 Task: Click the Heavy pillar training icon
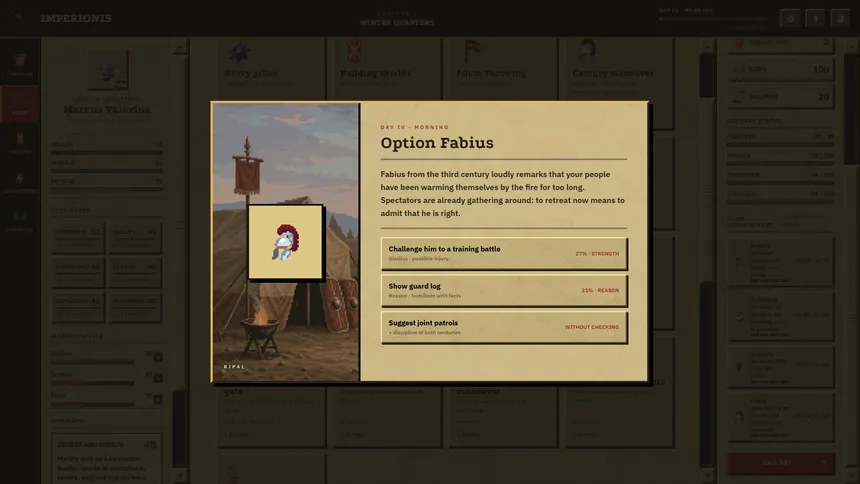239,52
